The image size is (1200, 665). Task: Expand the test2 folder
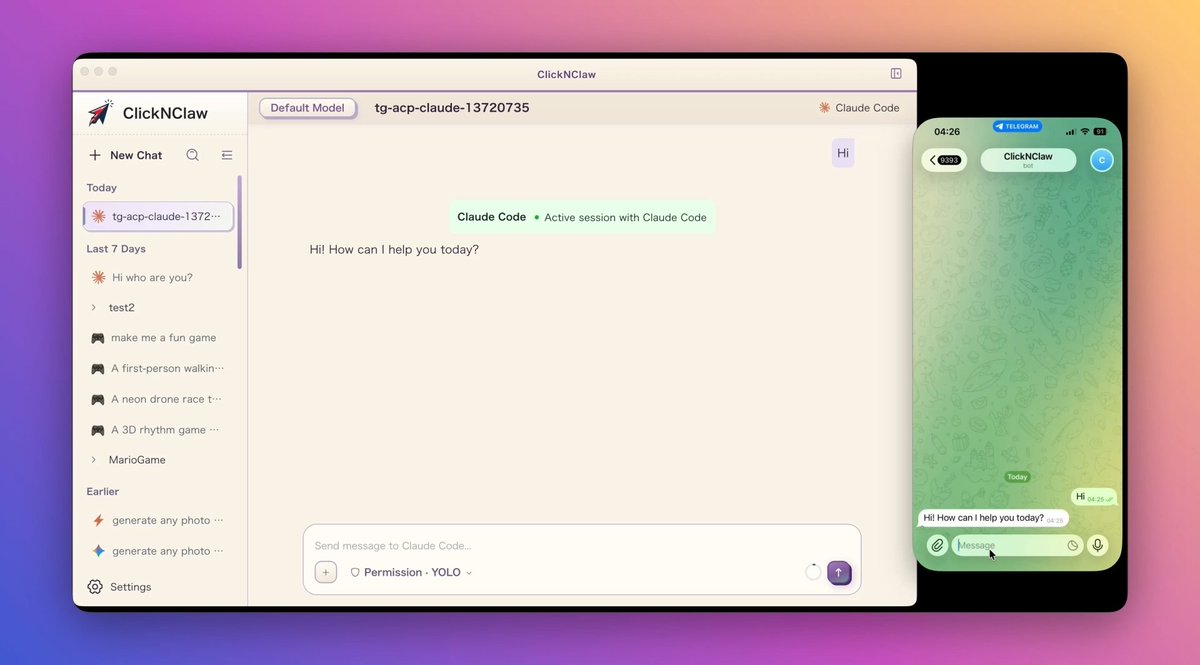(94, 308)
